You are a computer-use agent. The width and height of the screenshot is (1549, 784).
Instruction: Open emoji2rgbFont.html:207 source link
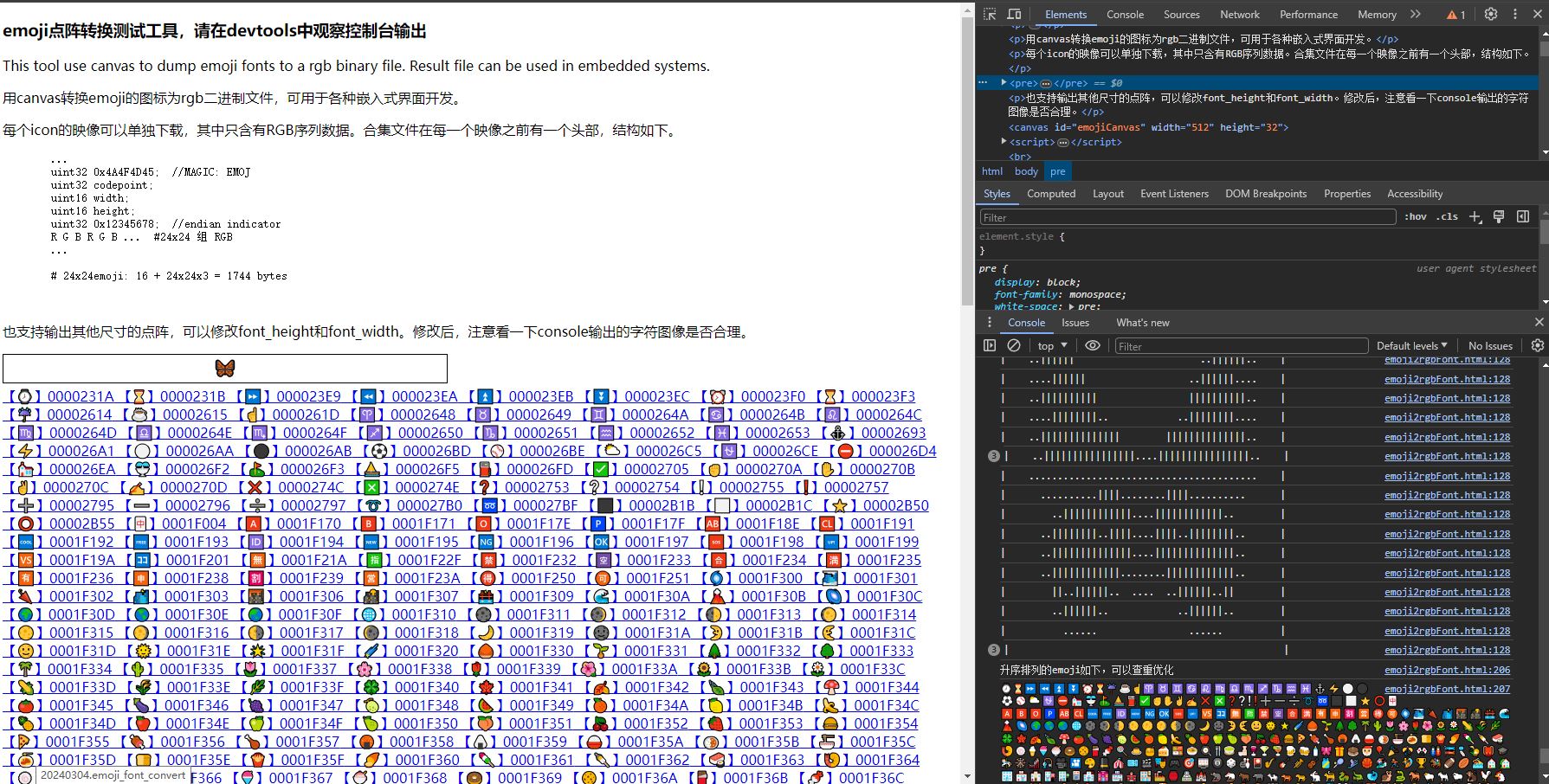(x=1447, y=689)
